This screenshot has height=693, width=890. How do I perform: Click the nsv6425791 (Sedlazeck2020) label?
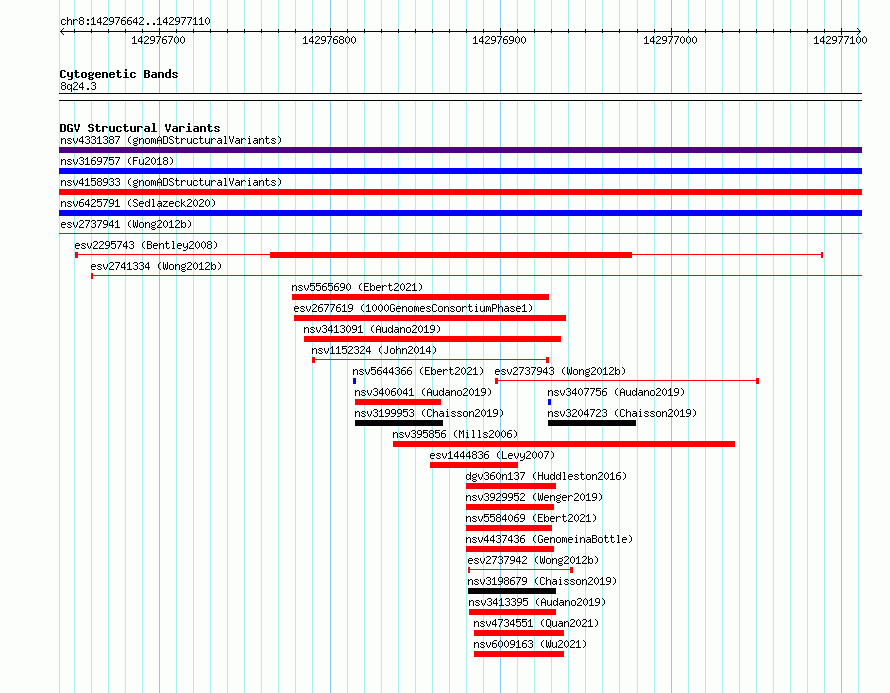tap(138, 203)
